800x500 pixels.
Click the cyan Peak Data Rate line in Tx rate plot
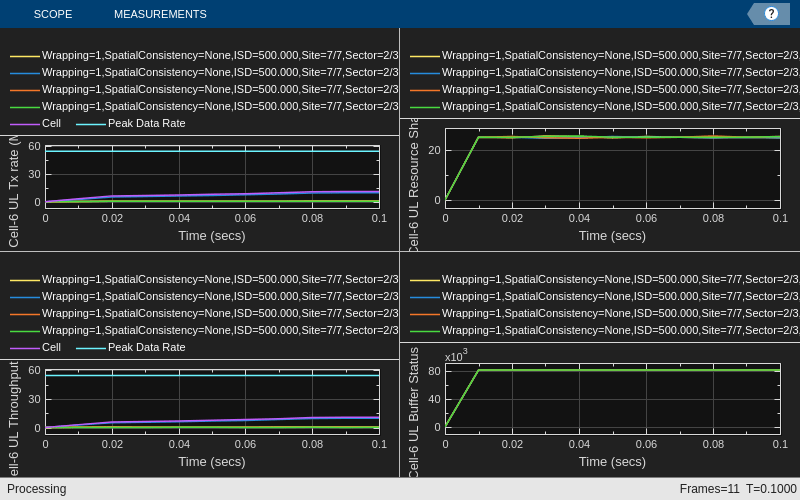pyautogui.click(x=212, y=151)
